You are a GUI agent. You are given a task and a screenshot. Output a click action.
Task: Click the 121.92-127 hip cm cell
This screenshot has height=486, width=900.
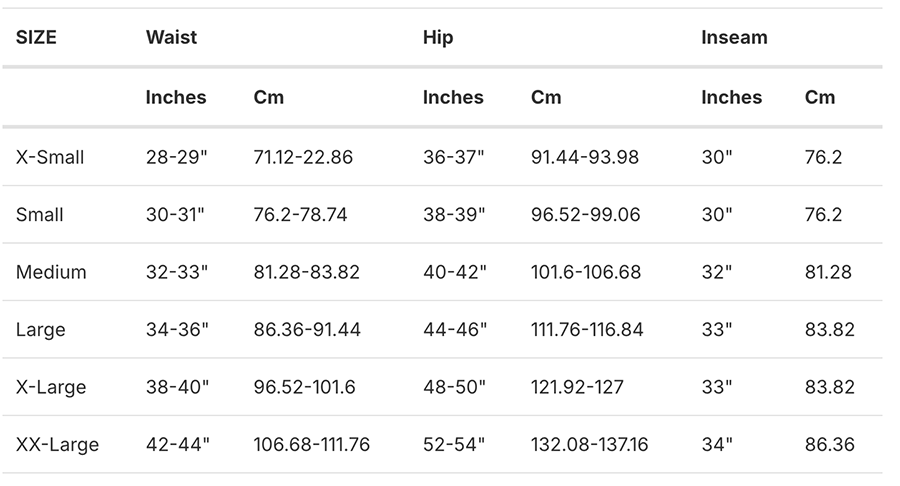(577, 387)
